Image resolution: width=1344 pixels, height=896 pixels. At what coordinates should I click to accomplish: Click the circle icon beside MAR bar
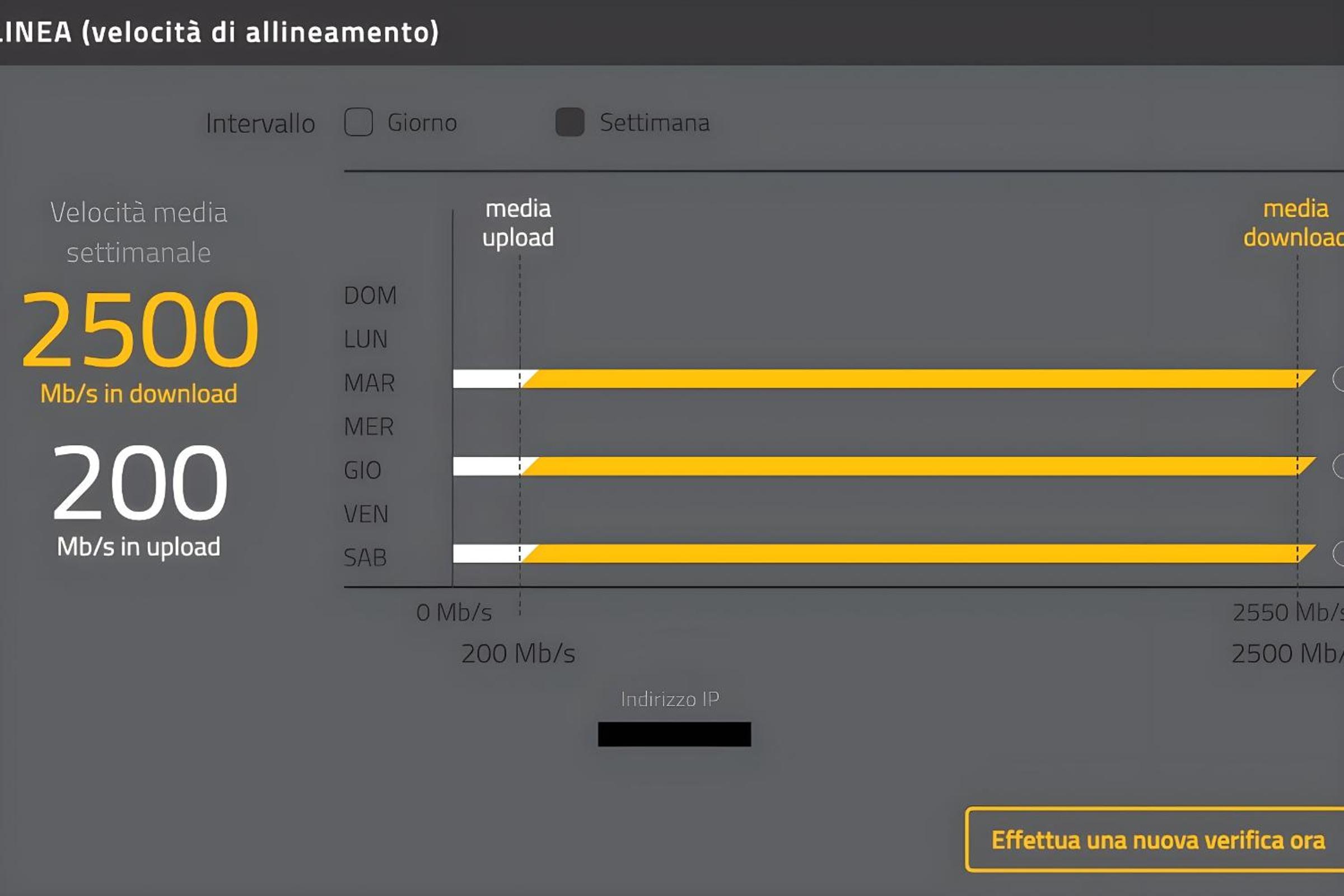click(x=1338, y=379)
